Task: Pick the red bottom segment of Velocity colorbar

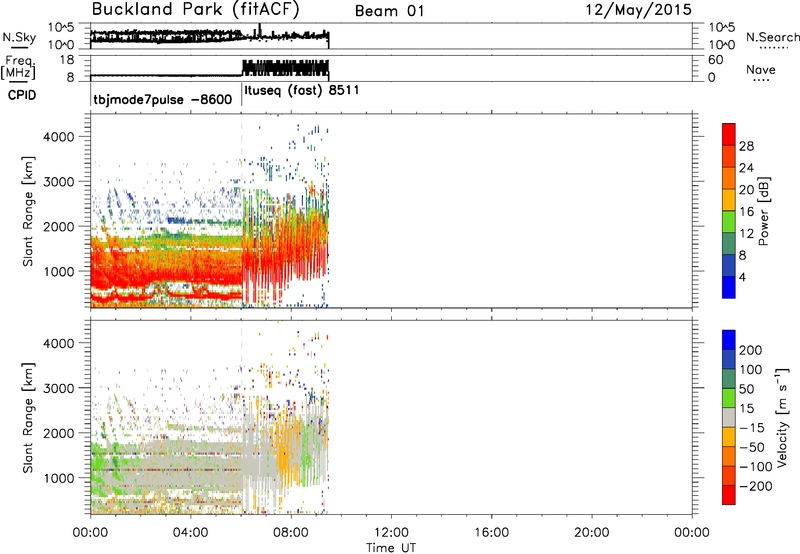Action: [x=729, y=495]
